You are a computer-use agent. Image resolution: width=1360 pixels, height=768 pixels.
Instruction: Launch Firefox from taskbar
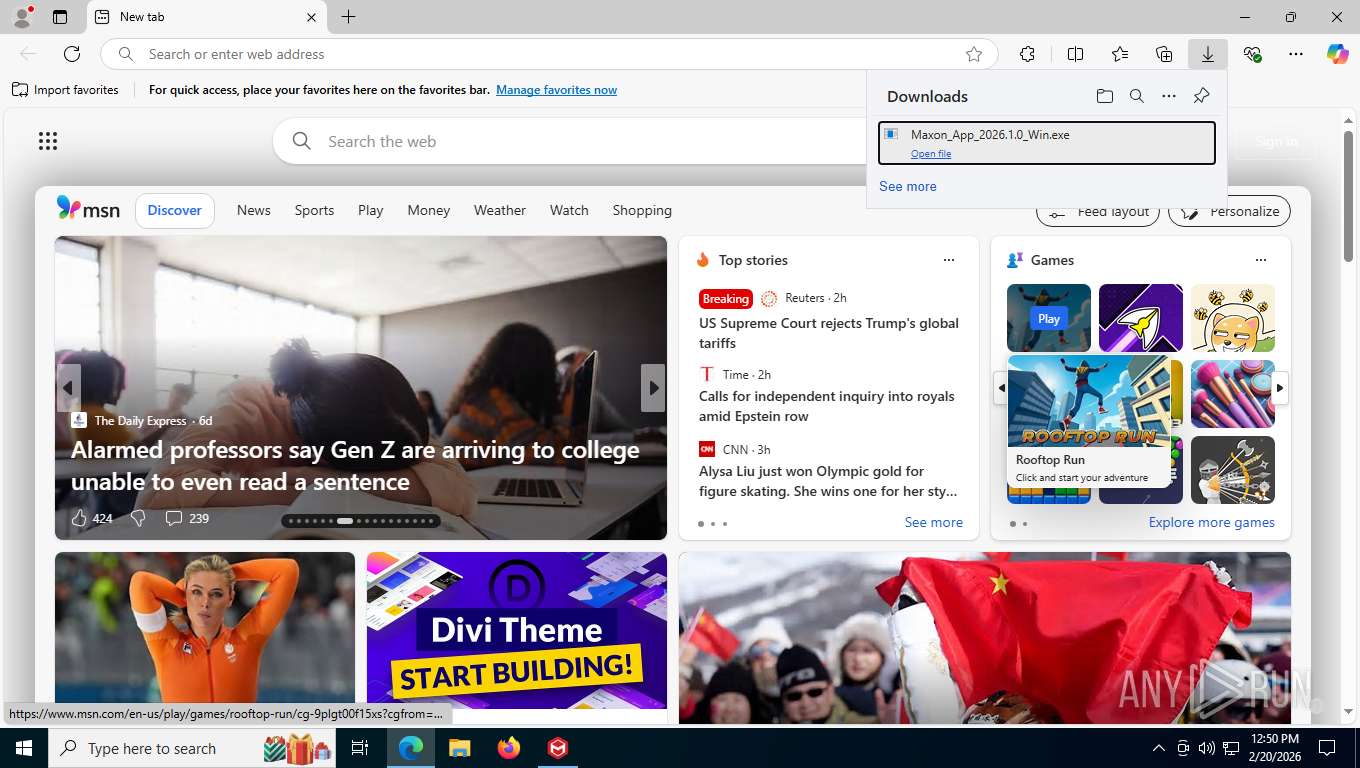click(509, 748)
